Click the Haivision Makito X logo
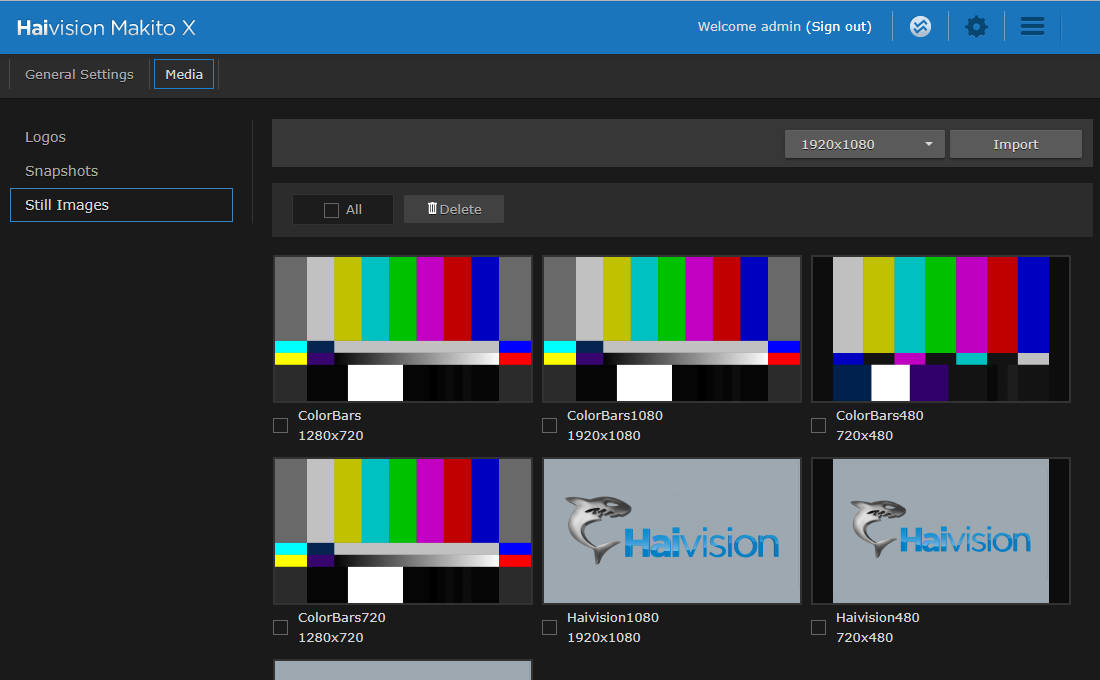The width and height of the screenshot is (1100, 680). click(105, 27)
